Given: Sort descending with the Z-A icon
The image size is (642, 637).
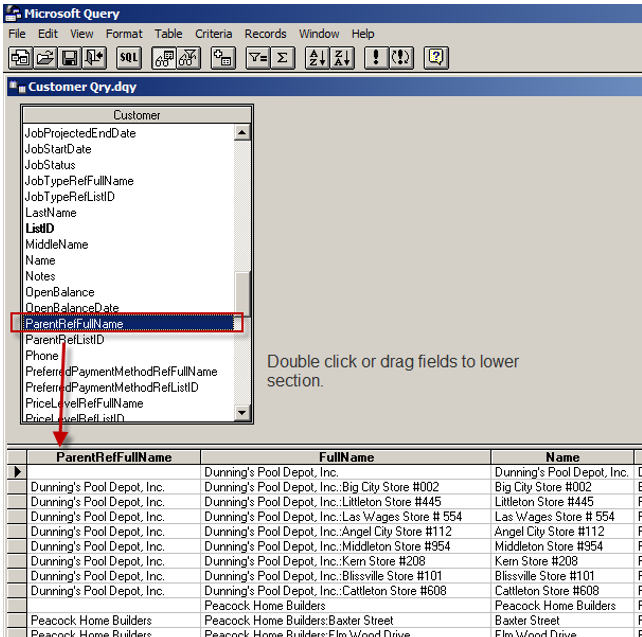Looking at the screenshot, I should point(342,58).
